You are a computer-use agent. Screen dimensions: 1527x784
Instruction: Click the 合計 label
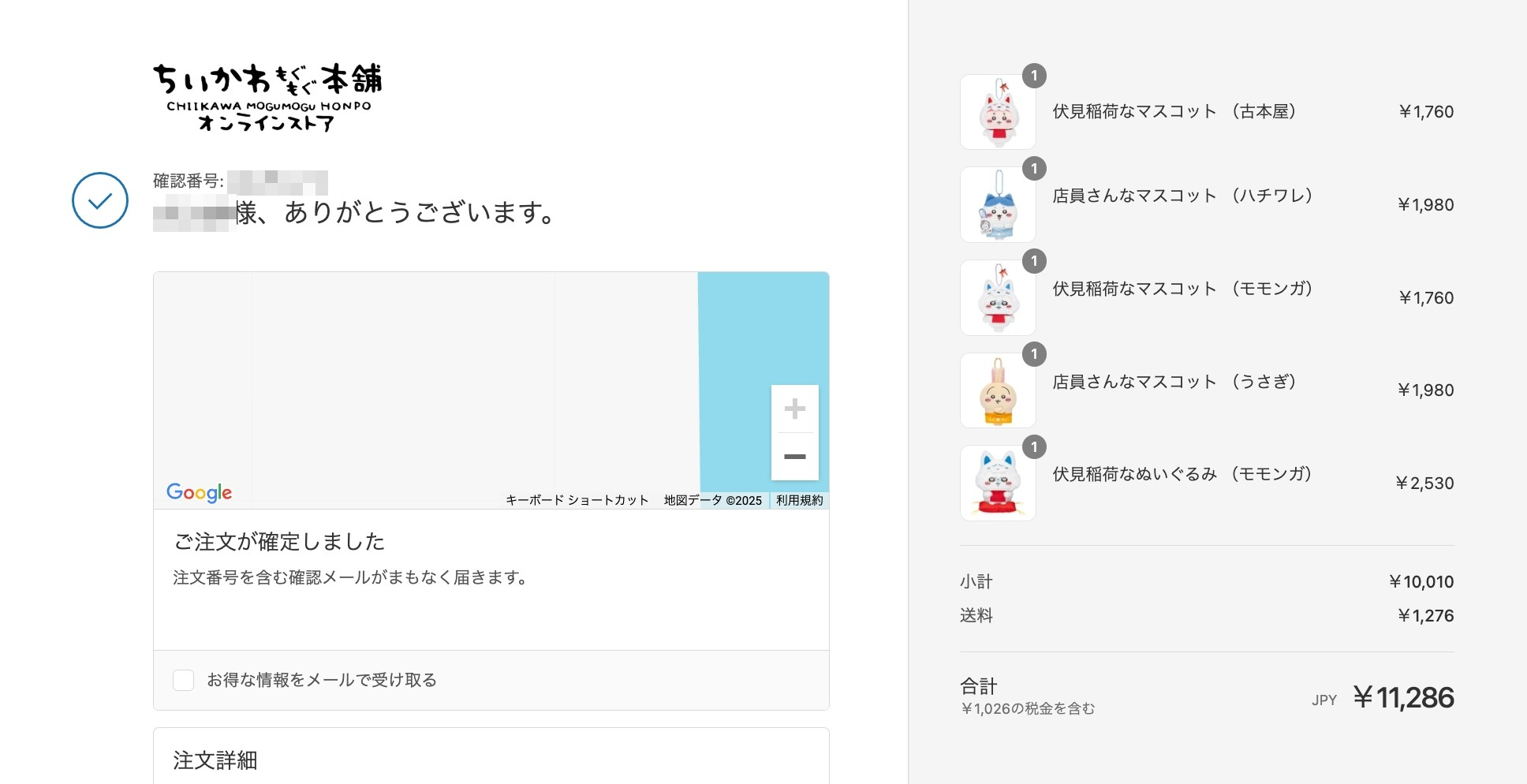(x=978, y=685)
